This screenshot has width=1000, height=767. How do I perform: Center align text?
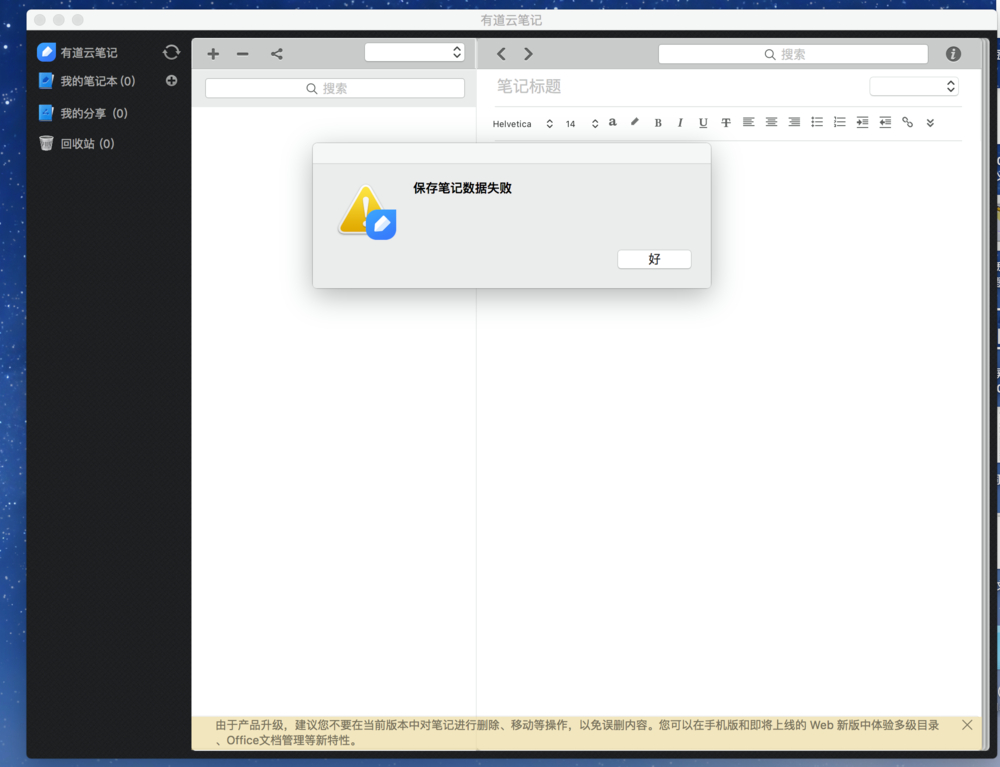[x=771, y=122]
